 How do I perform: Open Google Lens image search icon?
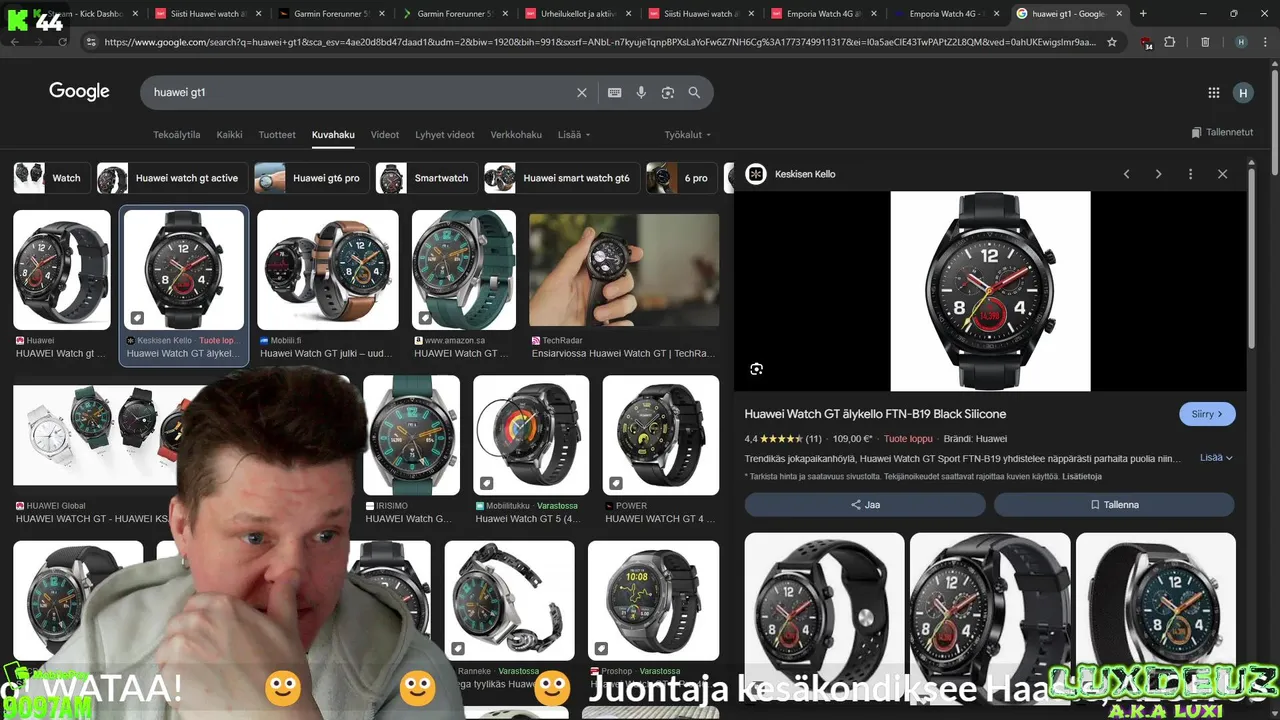(668, 92)
